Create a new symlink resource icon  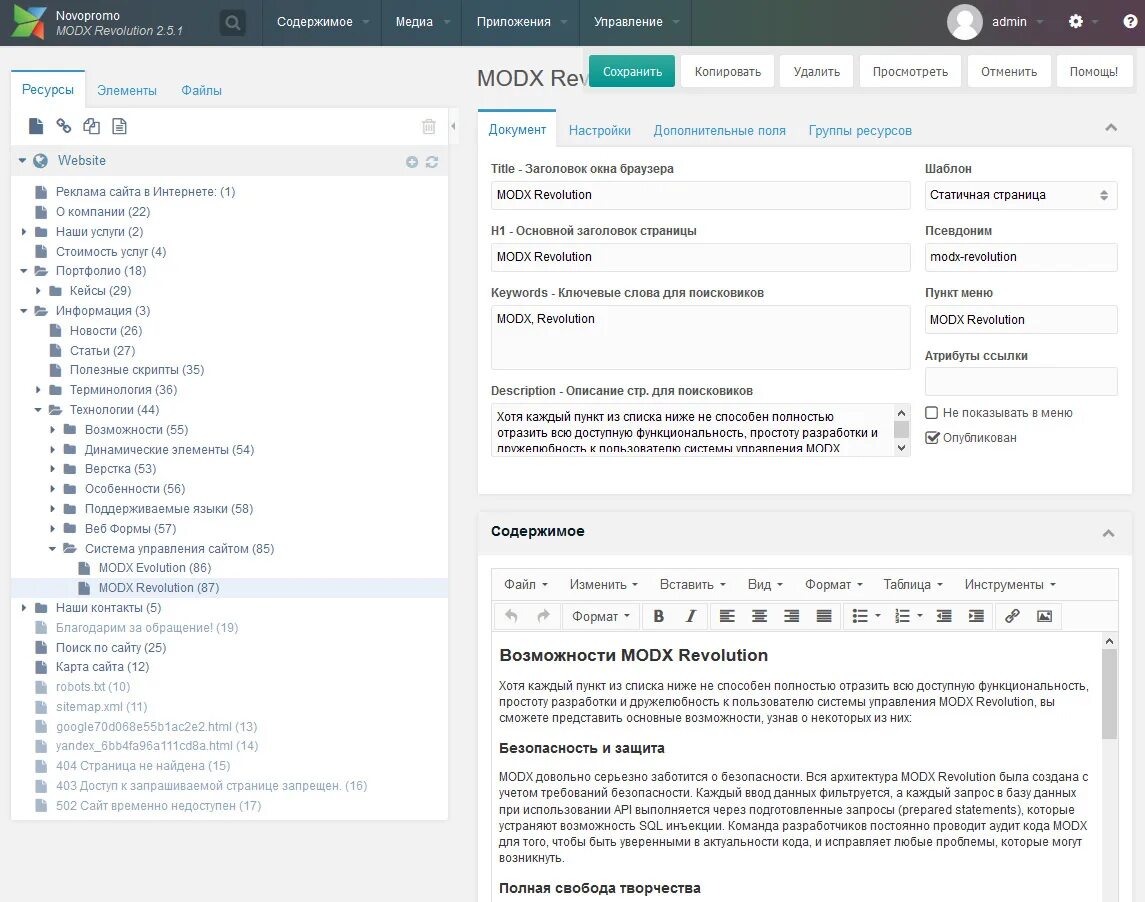pos(91,126)
